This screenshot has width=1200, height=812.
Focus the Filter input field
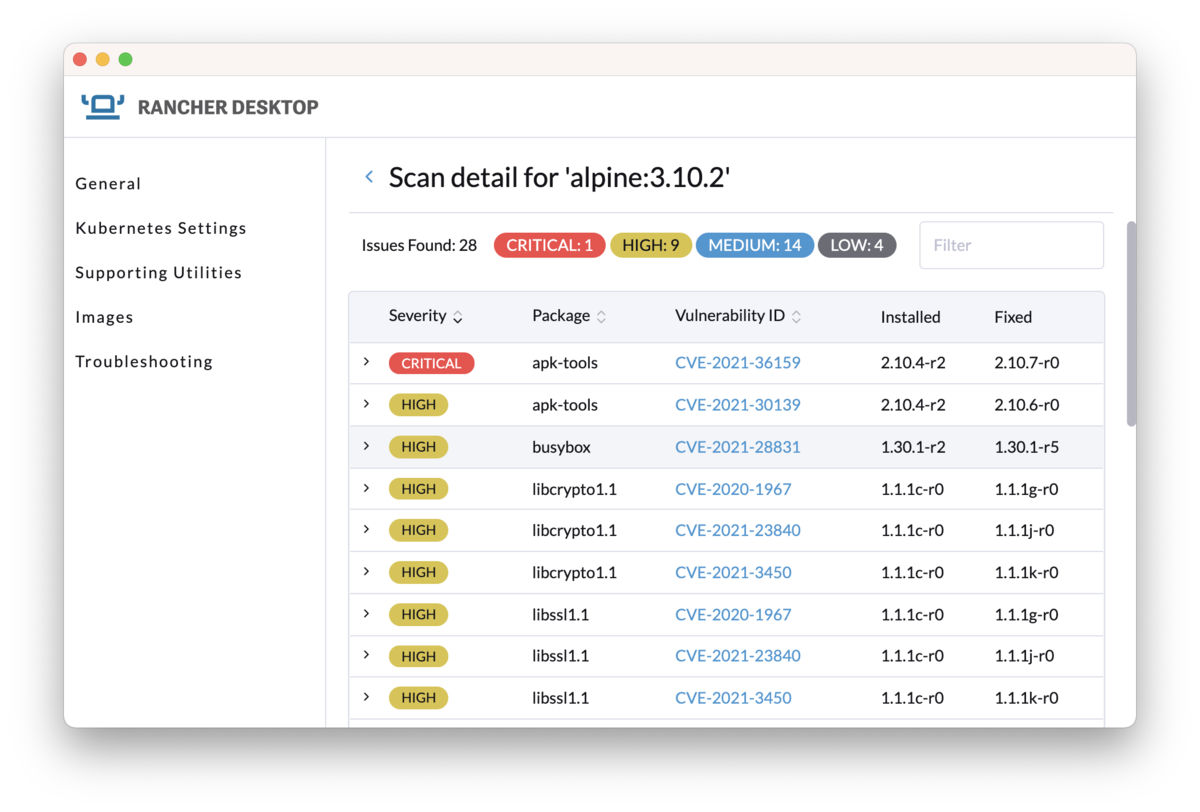pyautogui.click(x=1011, y=245)
